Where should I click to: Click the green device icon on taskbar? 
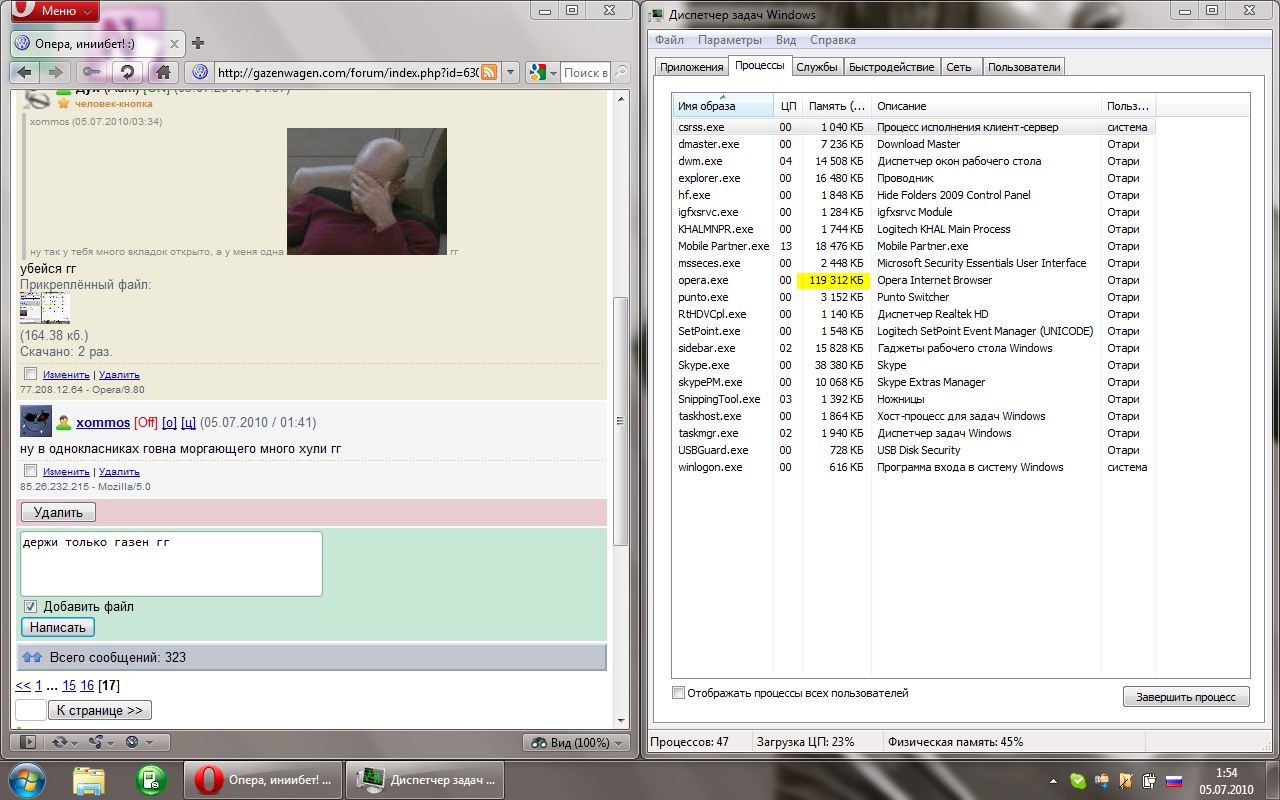click(x=151, y=779)
